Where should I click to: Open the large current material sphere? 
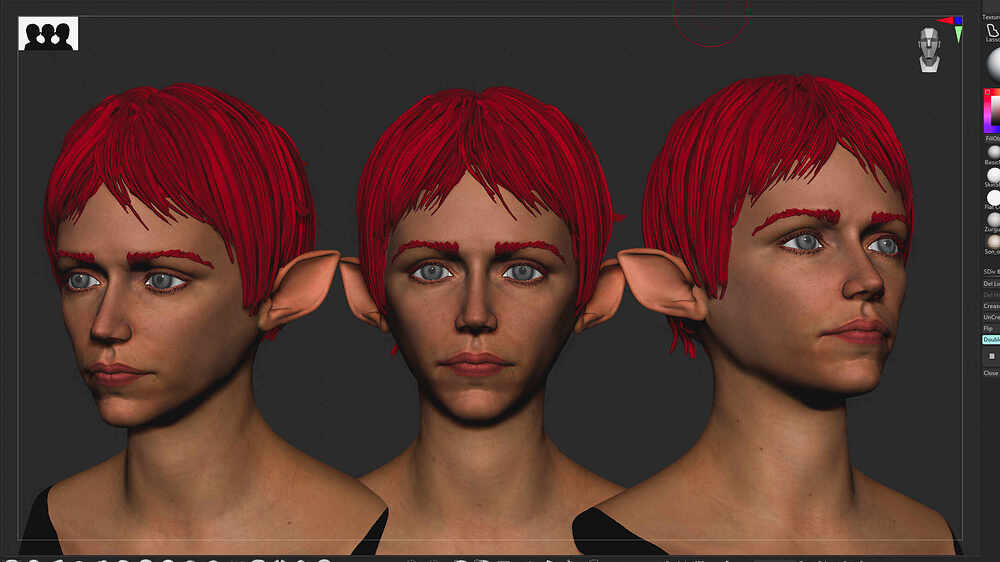coord(994,65)
